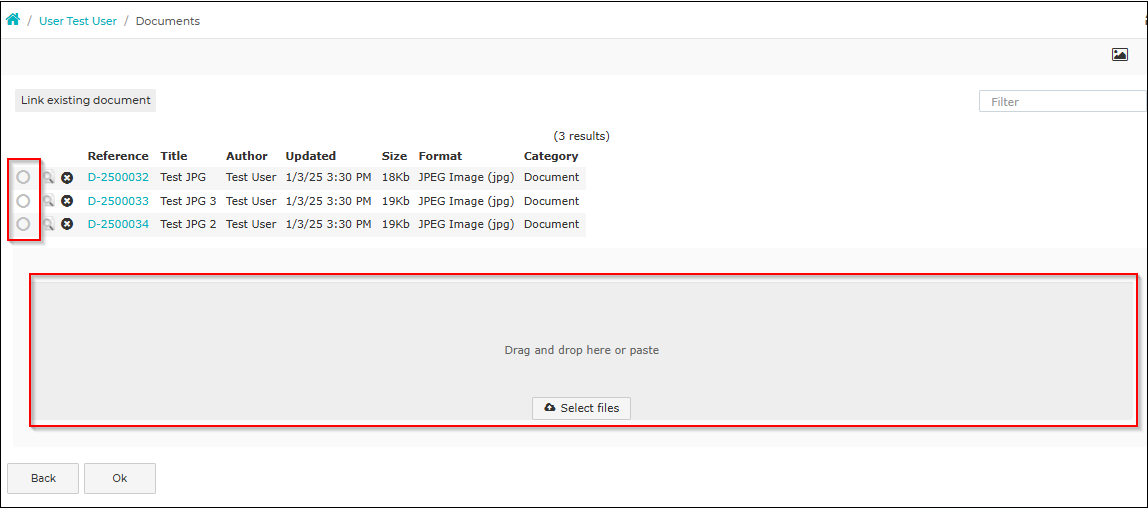The width and height of the screenshot is (1148, 509).
Task: Preview document D-2500033 with magnifier icon
Action: (x=48, y=201)
